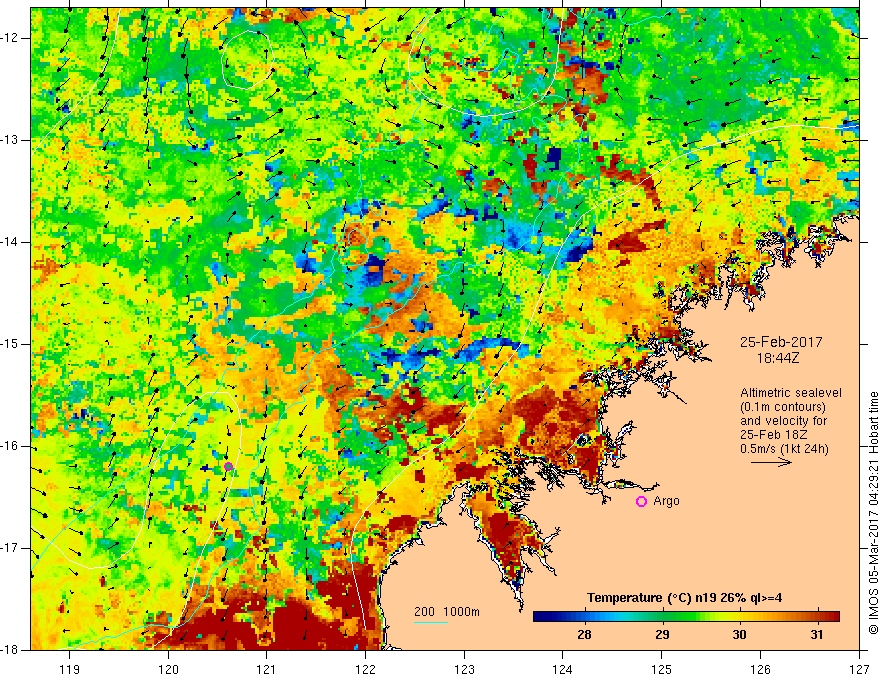Click longitude axis label '127'
Viewport: 880px width, 680px height.
tap(859, 669)
